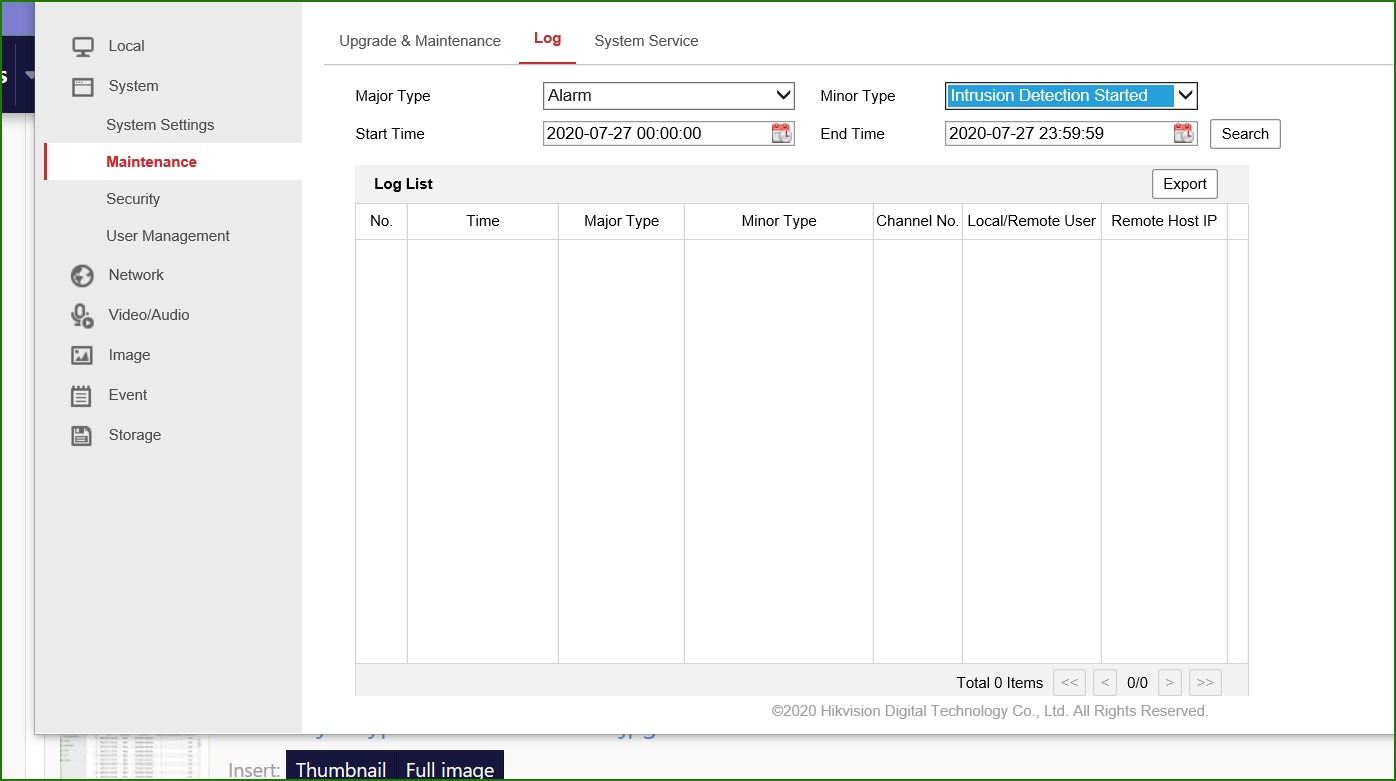The height and width of the screenshot is (781, 1396).
Task: Export the log list
Action: [x=1184, y=184]
